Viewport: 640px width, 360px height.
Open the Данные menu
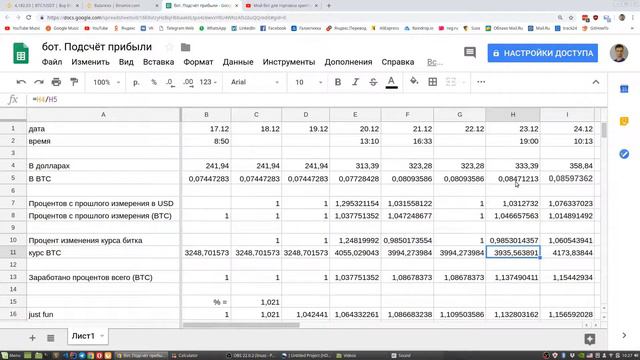(238, 62)
